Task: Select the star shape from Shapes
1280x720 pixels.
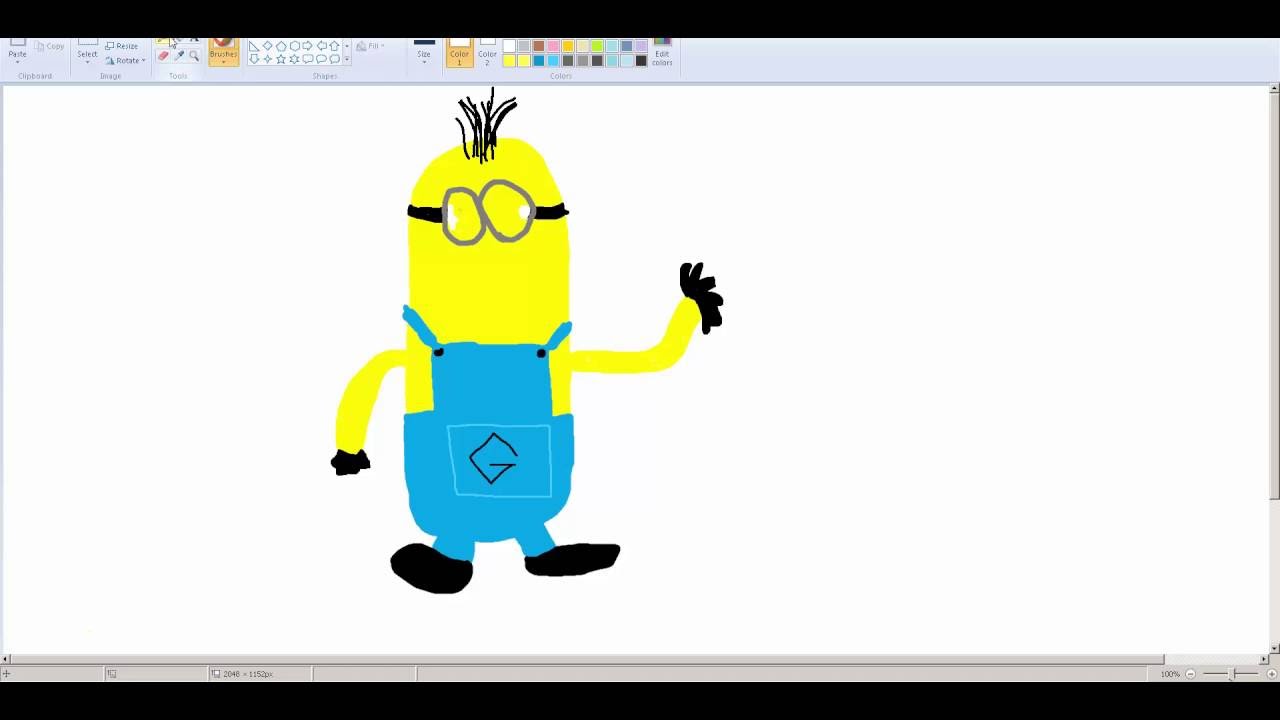Action: (x=281, y=59)
